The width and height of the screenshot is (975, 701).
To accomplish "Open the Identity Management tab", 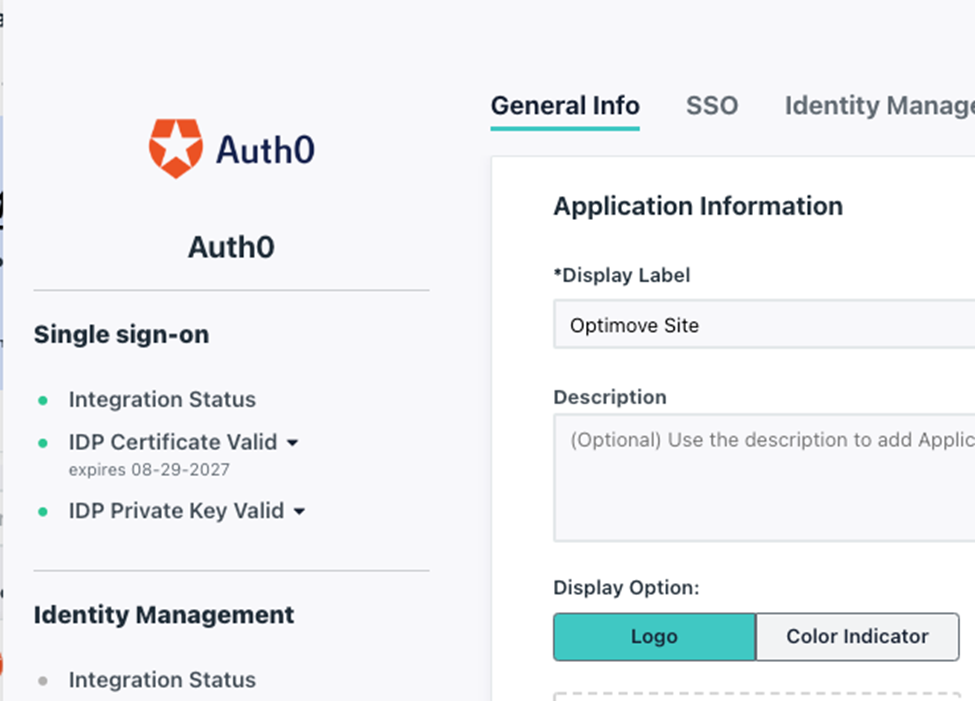I will click(x=879, y=106).
